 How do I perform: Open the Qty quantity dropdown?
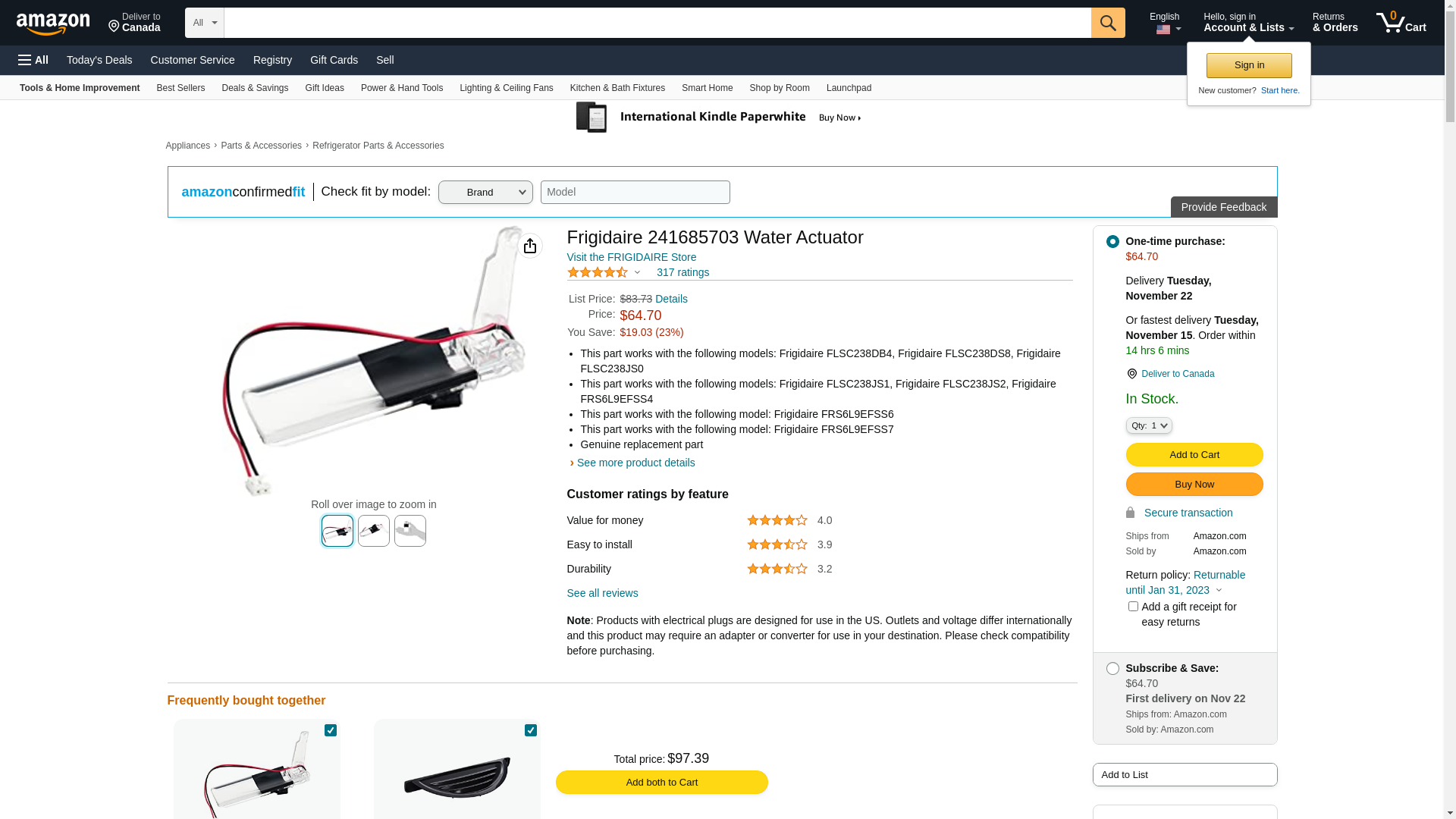pyautogui.click(x=1149, y=425)
